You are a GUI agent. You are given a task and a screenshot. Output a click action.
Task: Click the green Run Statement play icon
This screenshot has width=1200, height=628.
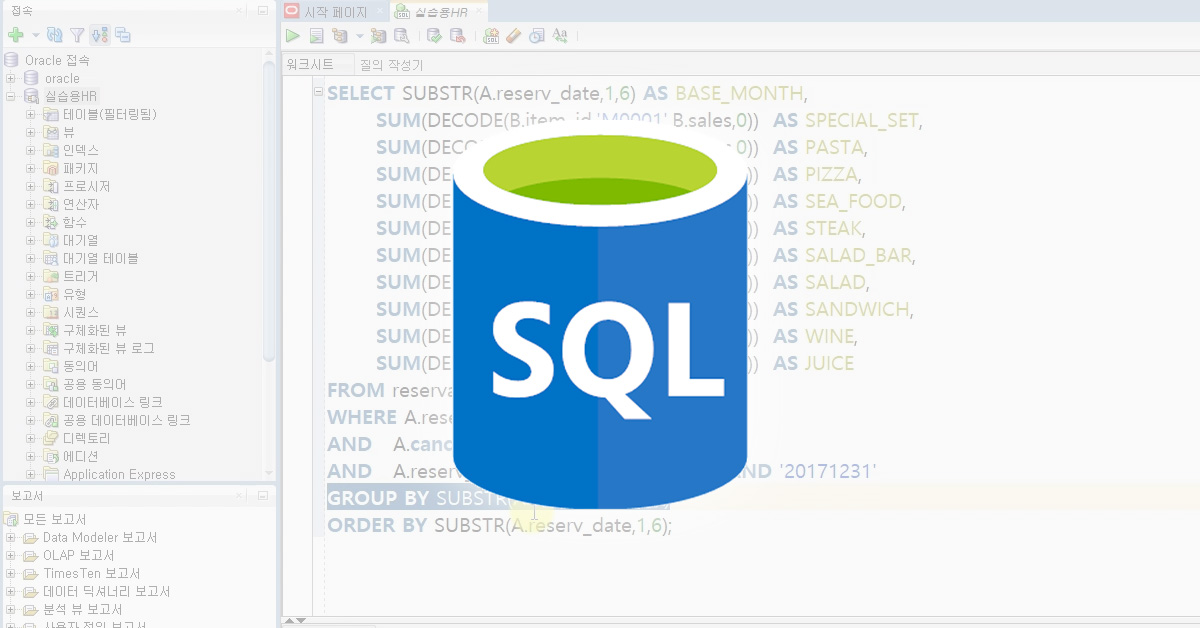tap(292, 35)
